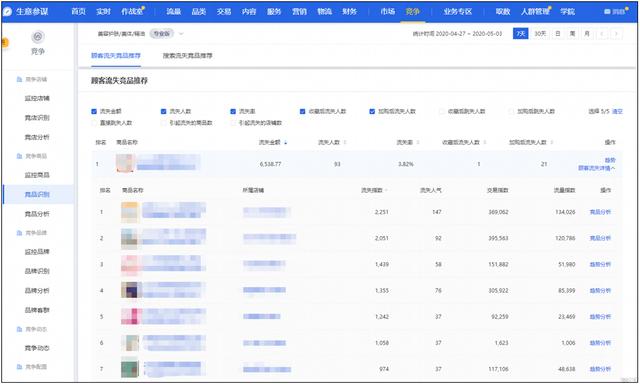Uncheck the 流失金额 checkbox
This screenshot has height=384, width=640.
pos(94,111)
